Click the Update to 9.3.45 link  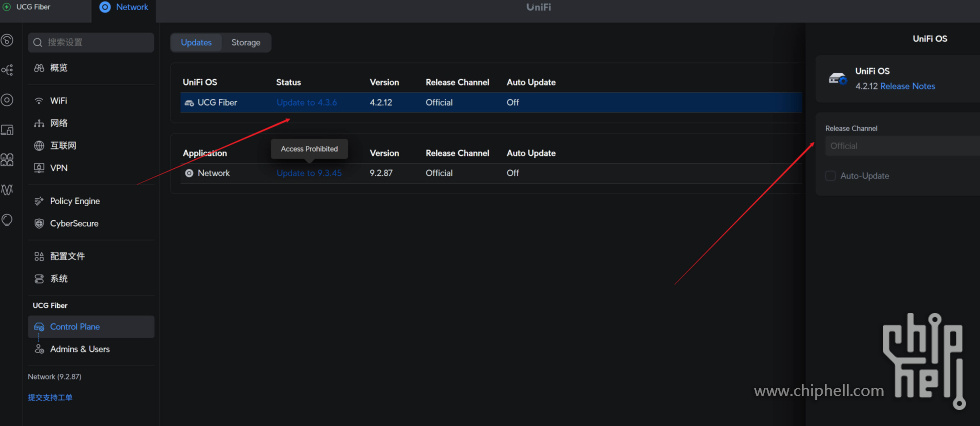(309, 173)
